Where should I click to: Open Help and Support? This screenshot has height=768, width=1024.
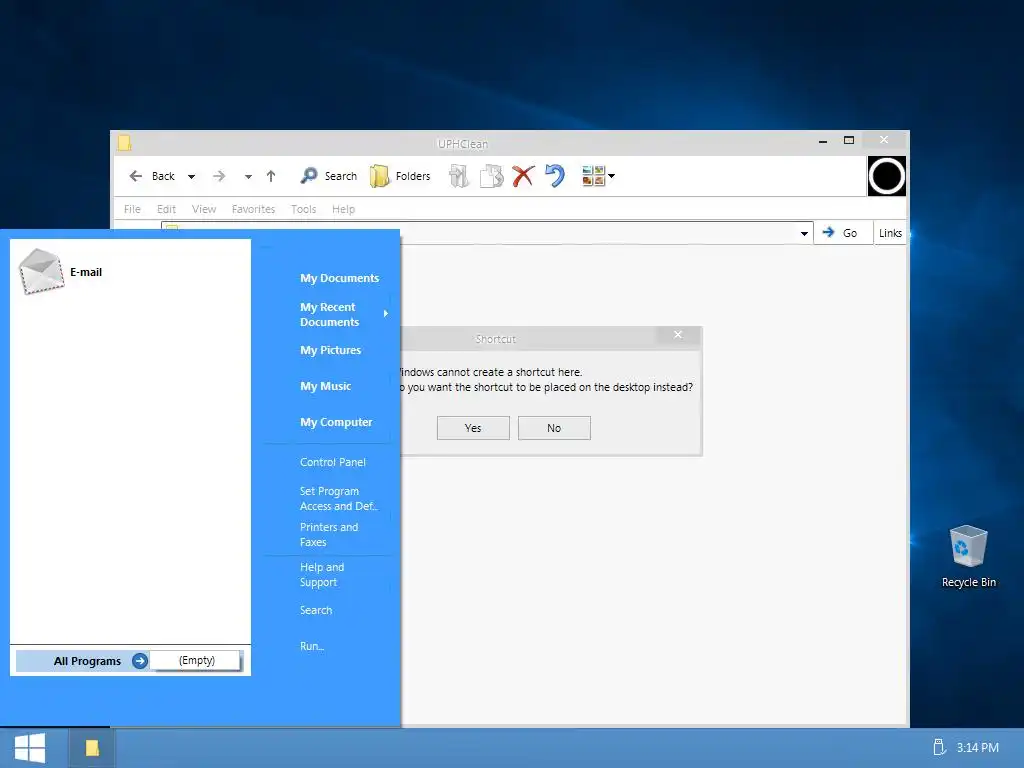[x=322, y=575]
